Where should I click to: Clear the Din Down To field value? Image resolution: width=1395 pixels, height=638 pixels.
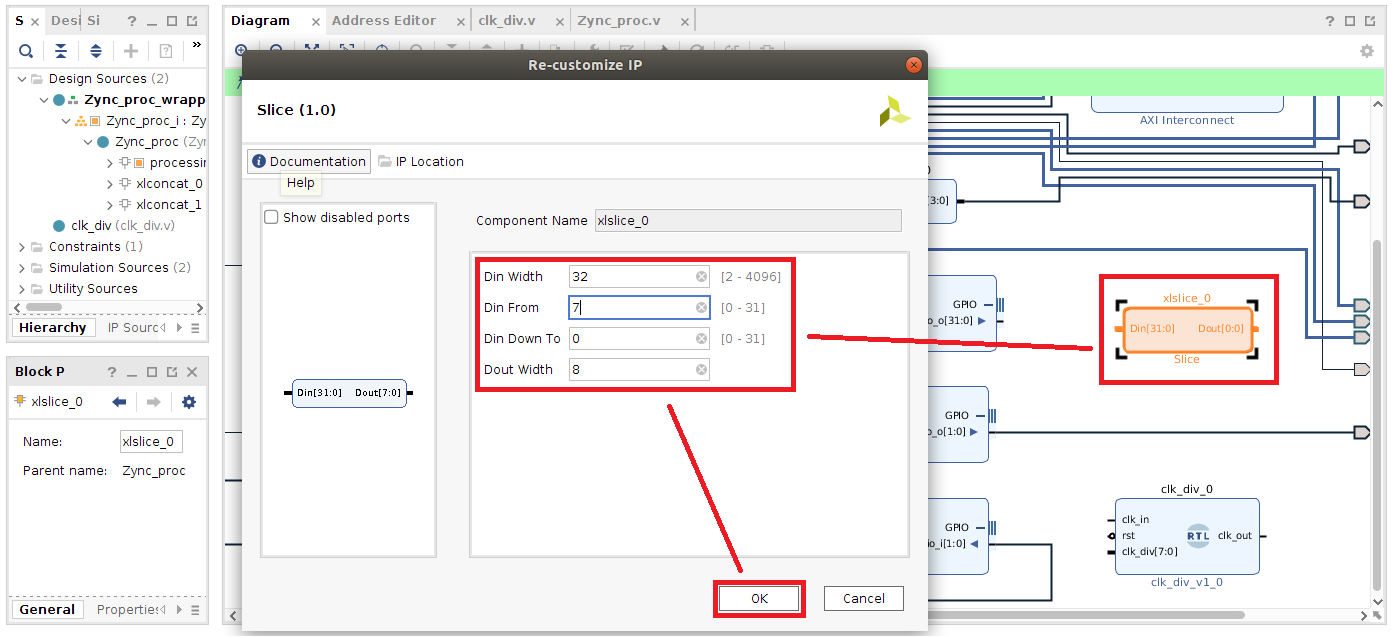[x=701, y=339]
